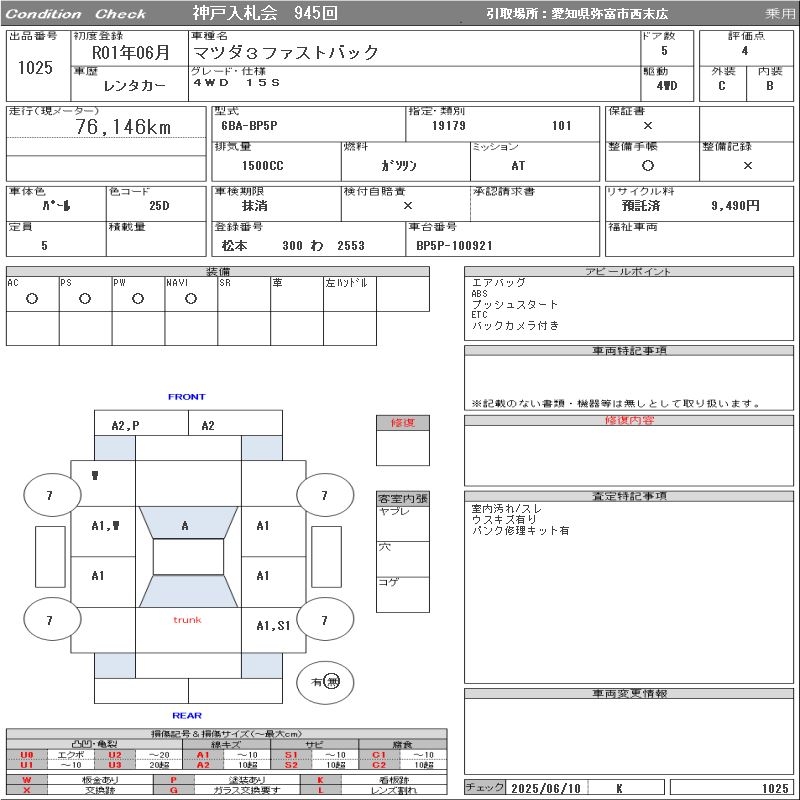Click the red W legend code for 板金あり
The height and width of the screenshot is (800, 800).
[x=27, y=780]
